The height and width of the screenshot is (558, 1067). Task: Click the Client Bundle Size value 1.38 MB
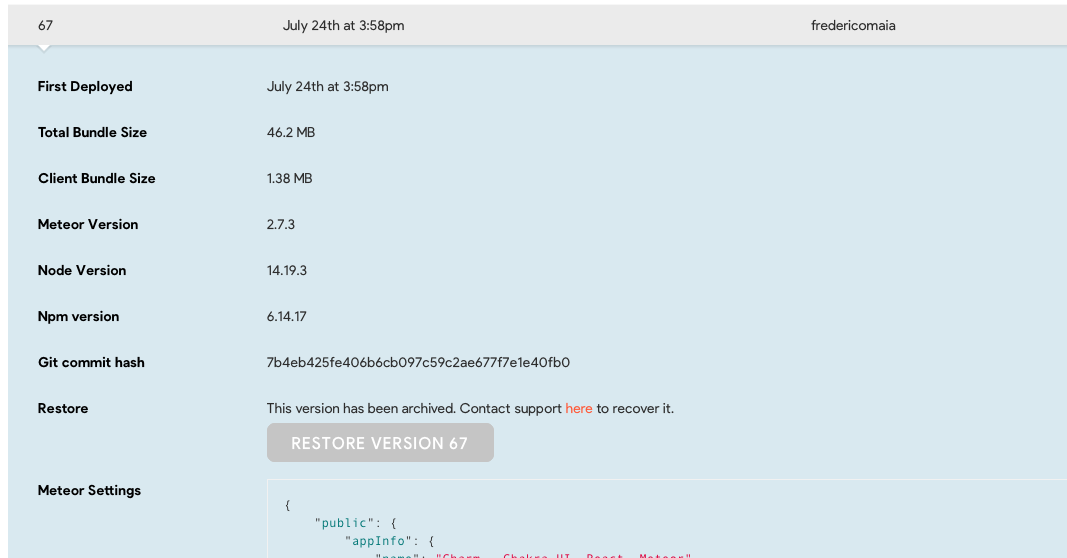[x=290, y=178]
